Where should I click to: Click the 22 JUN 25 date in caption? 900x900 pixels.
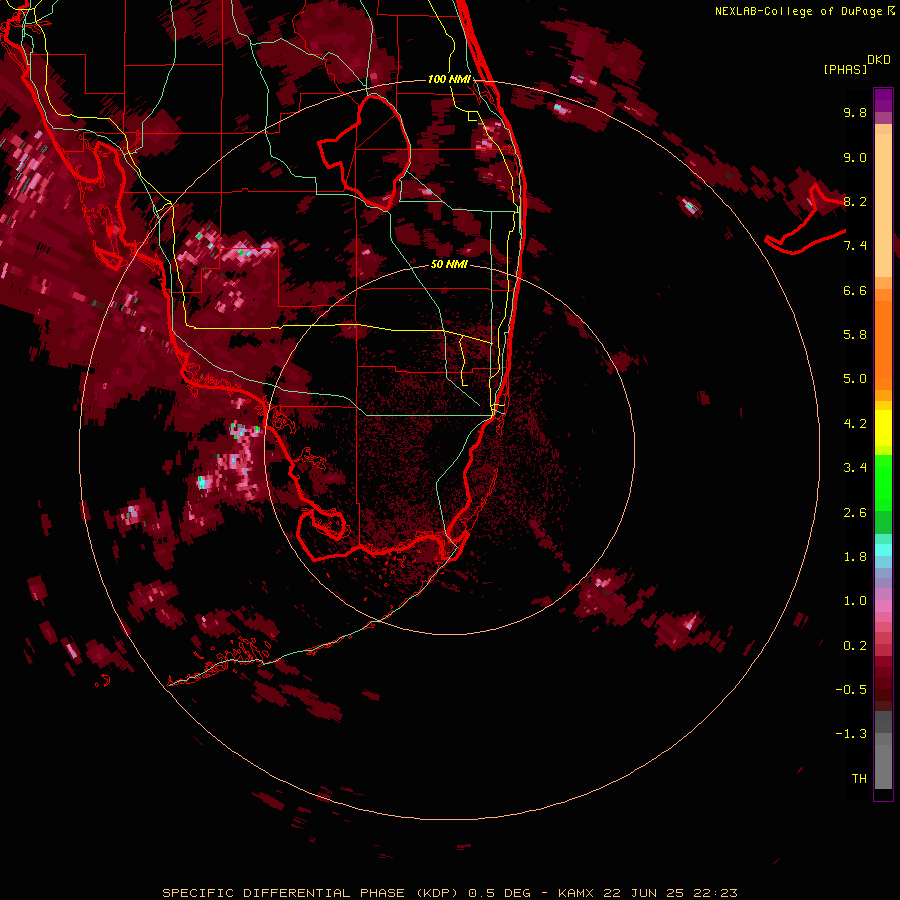point(643,893)
